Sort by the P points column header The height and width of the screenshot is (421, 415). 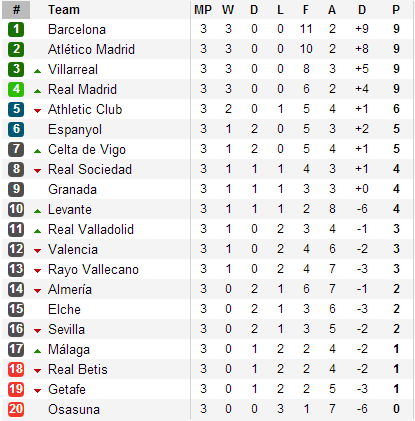tap(396, 10)
